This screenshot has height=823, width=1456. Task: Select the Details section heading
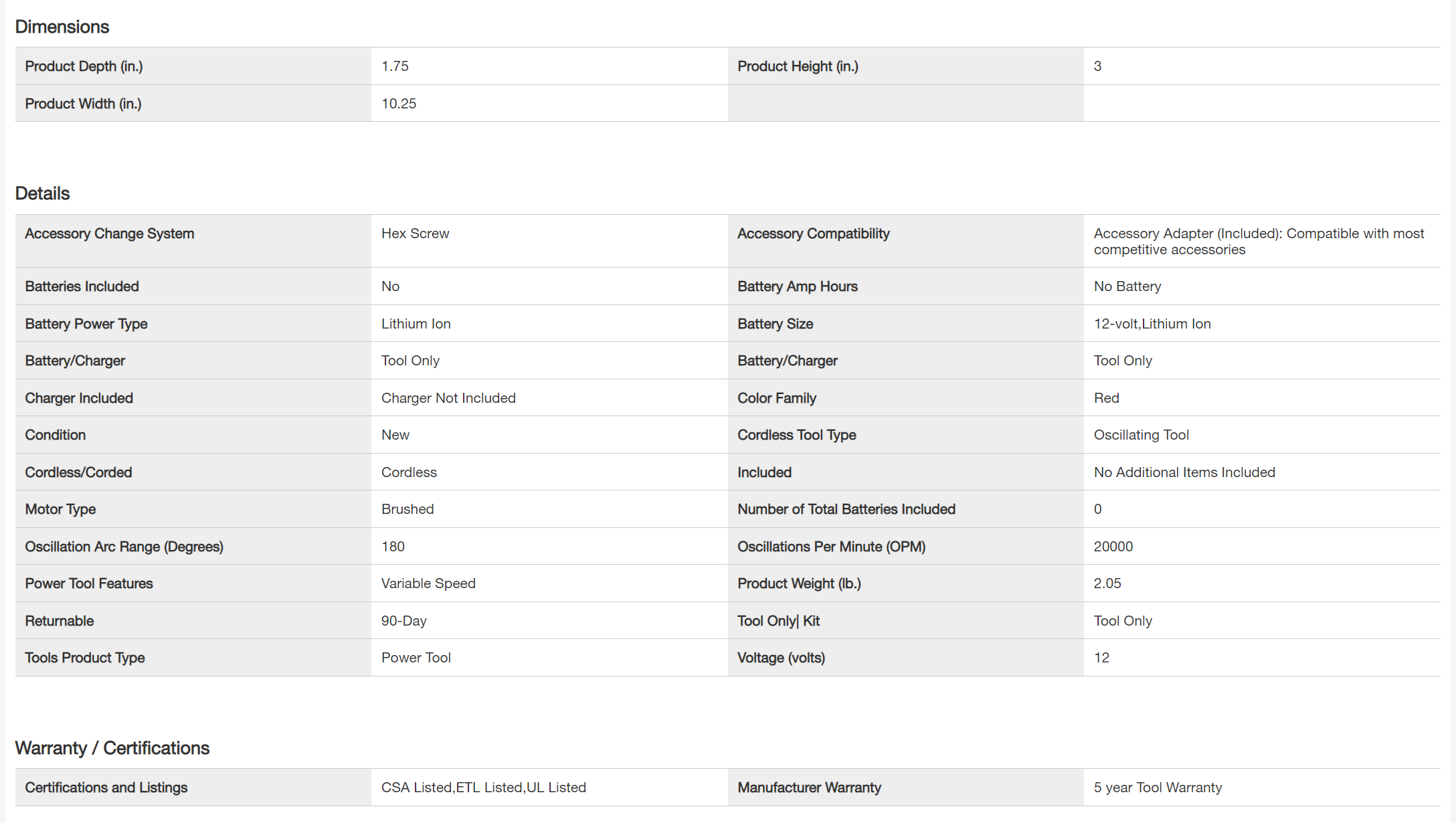pyautogui.click(x=42, y=193)
